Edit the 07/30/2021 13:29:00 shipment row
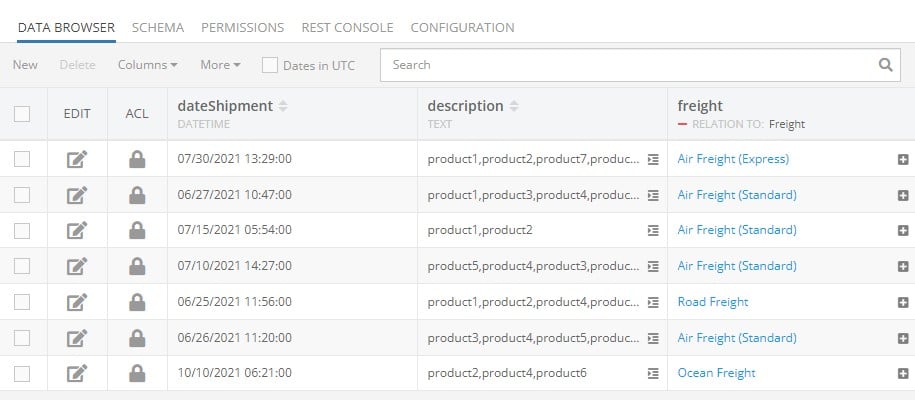Viewport: 915px width, 400px height. click(77, 159)
